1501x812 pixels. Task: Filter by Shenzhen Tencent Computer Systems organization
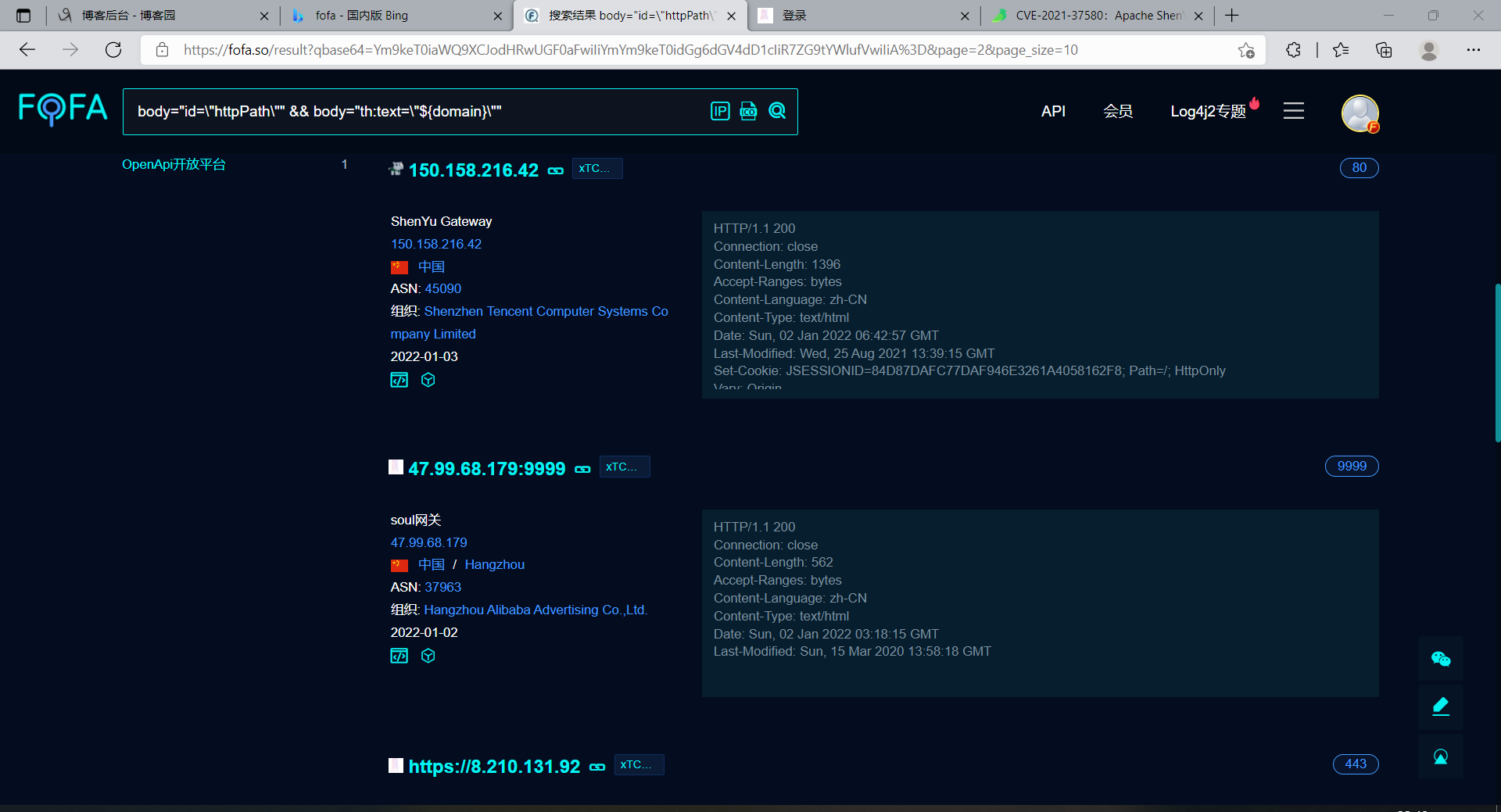[529, 322]
